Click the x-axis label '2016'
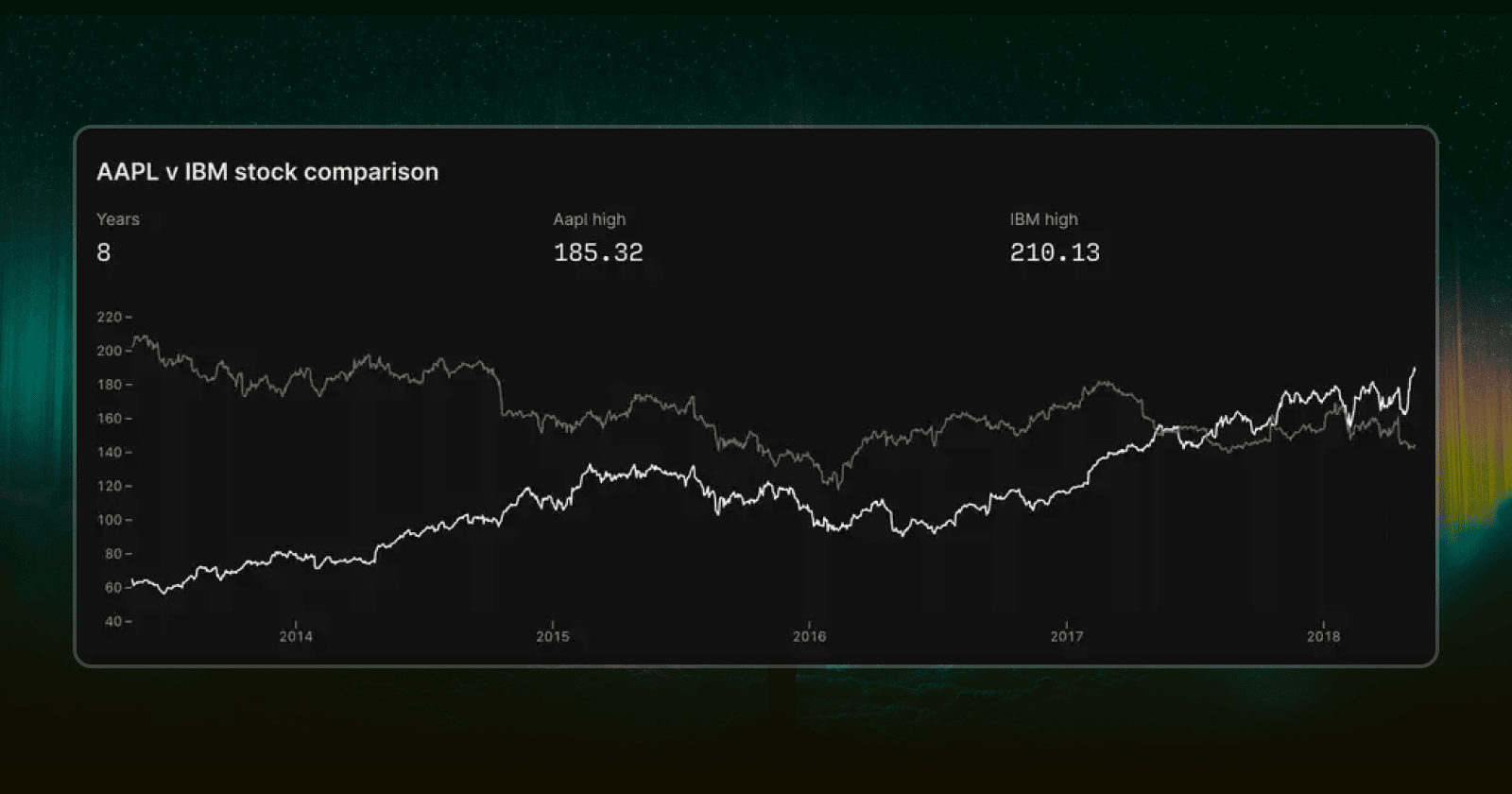 tap(810, 636)
